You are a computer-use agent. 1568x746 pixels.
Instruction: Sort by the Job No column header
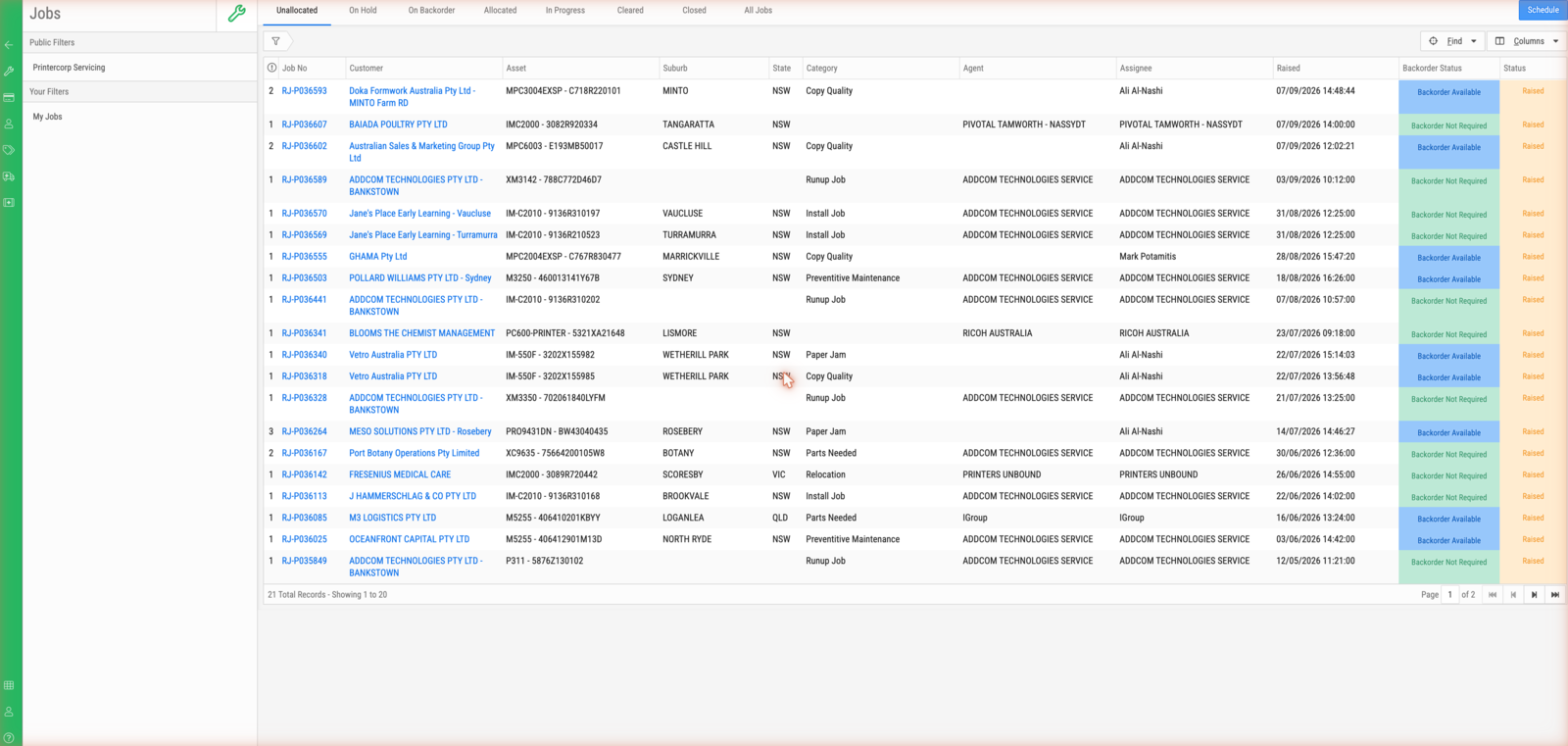(294, 69)
